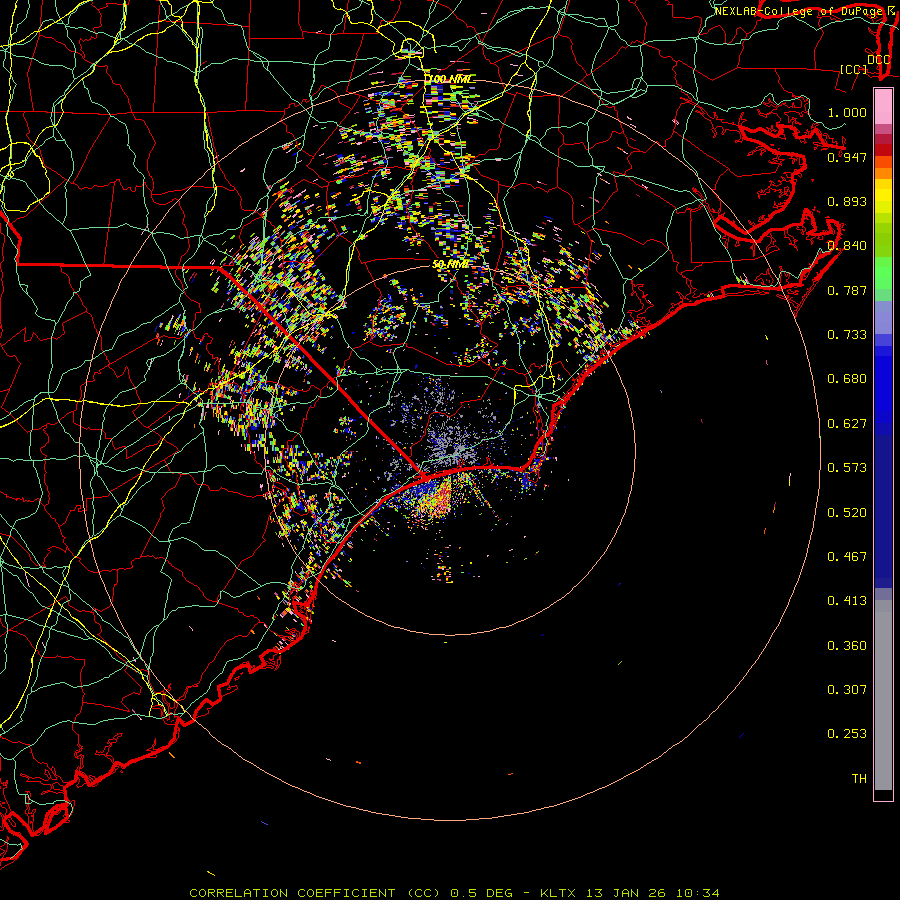Click the 0.307 scale value

coord(847,690)
